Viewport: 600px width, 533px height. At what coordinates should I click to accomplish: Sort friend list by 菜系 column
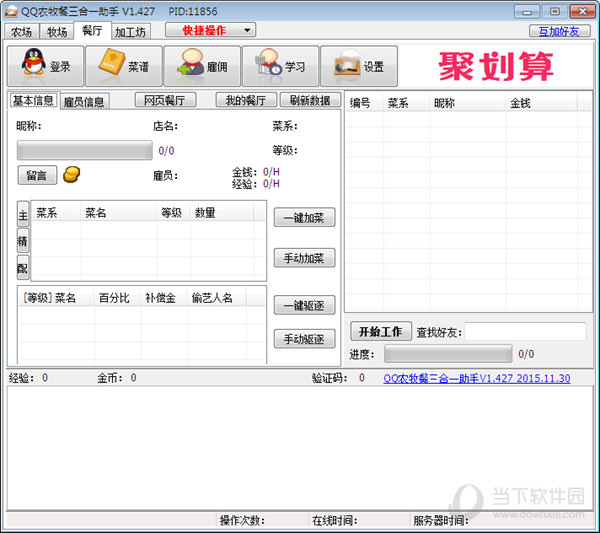tap(406, 103)
